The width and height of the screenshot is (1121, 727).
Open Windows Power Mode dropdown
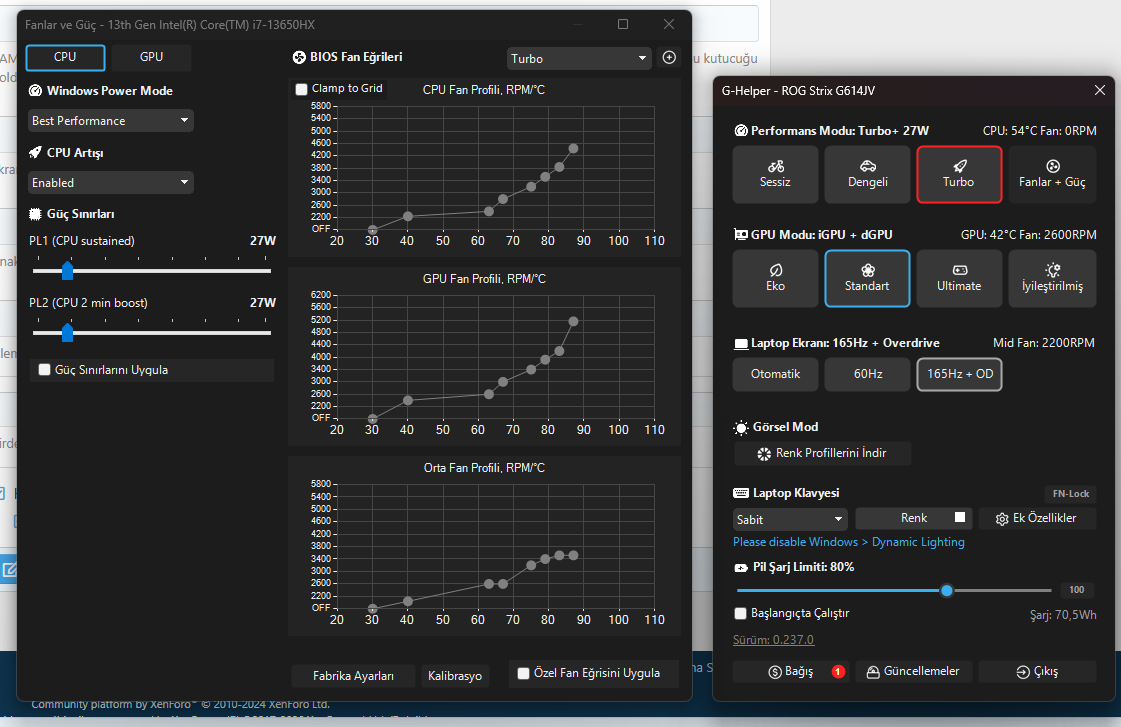pyautogui.click(x=111, y=121)
